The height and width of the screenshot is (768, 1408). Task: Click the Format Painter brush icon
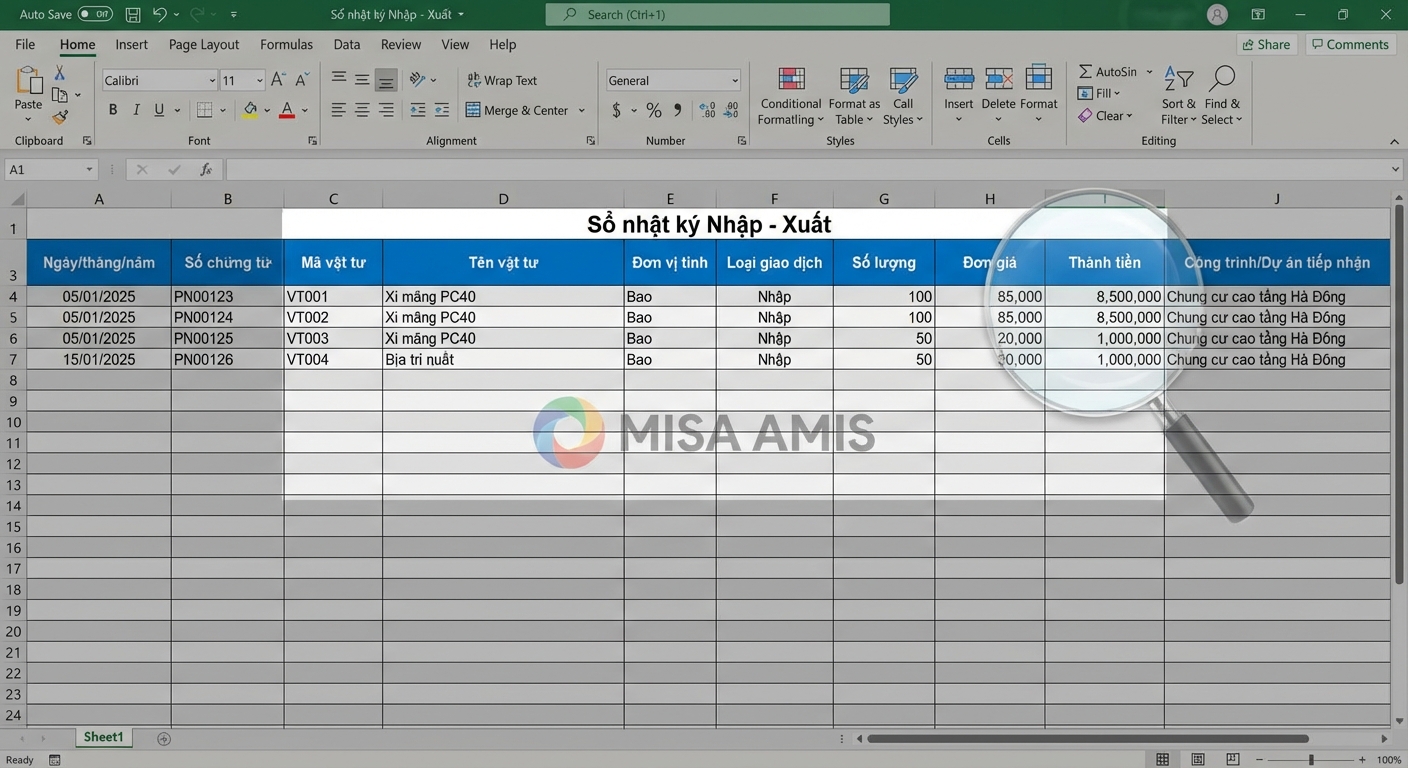point(60,117)
